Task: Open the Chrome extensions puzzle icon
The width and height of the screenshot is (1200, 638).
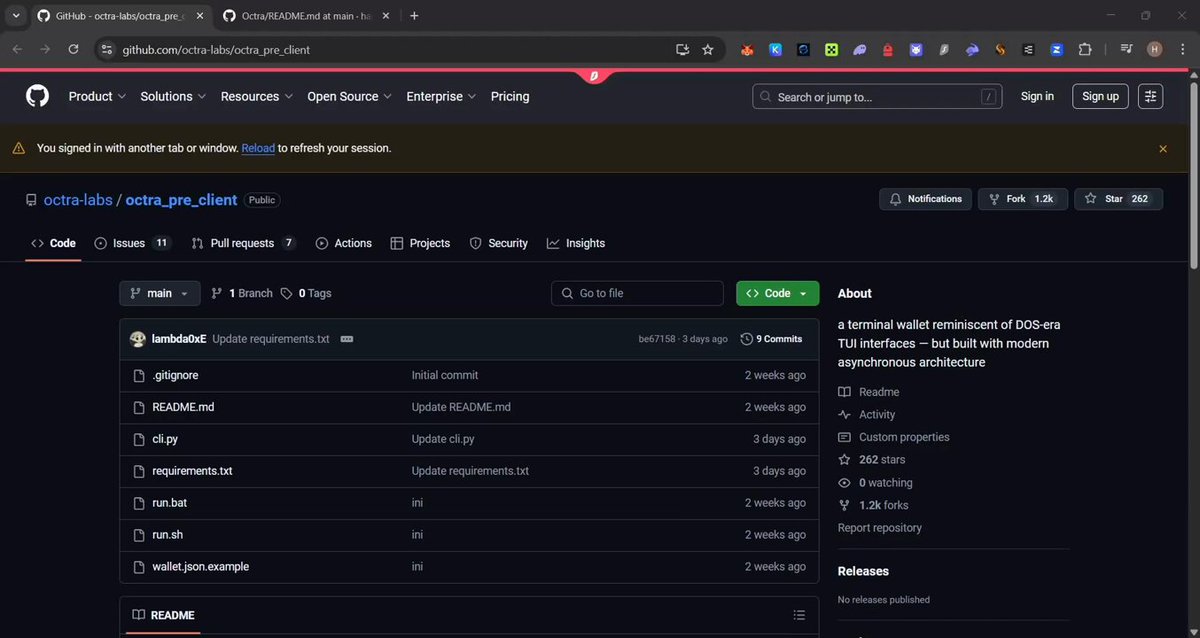Action: click(1085, 49)
